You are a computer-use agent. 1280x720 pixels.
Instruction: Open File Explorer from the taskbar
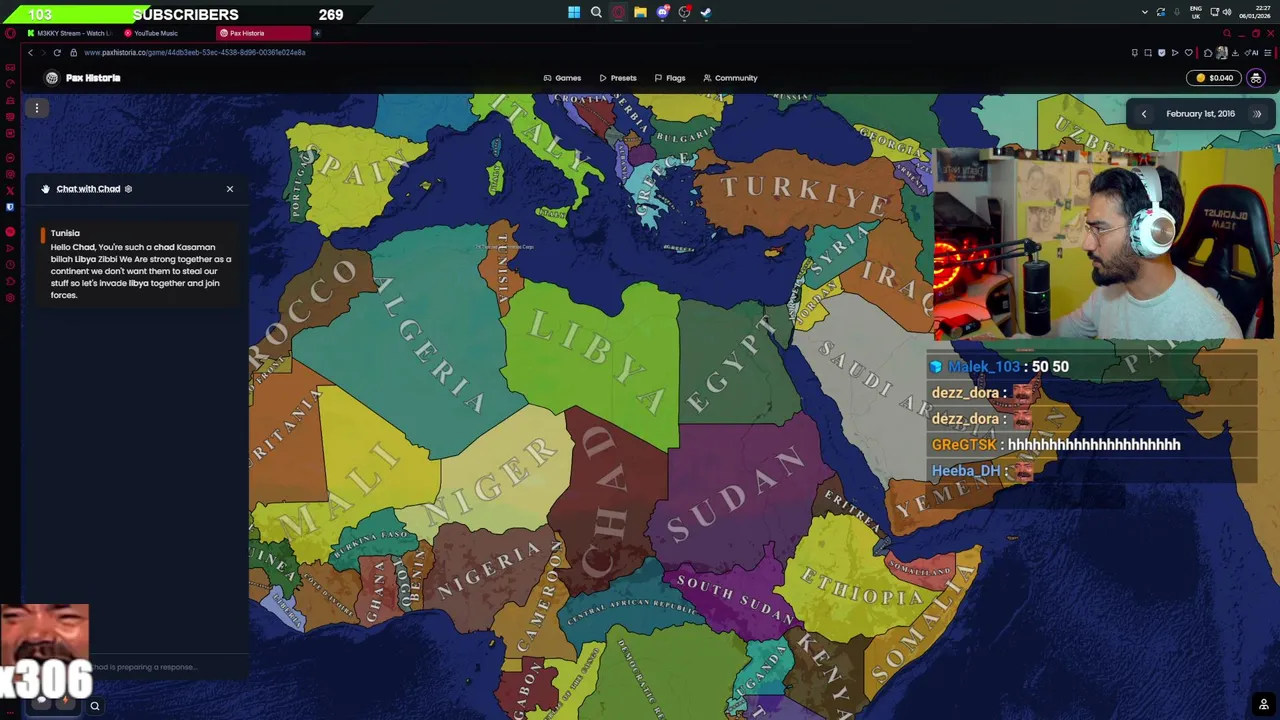tap(640, 13)
